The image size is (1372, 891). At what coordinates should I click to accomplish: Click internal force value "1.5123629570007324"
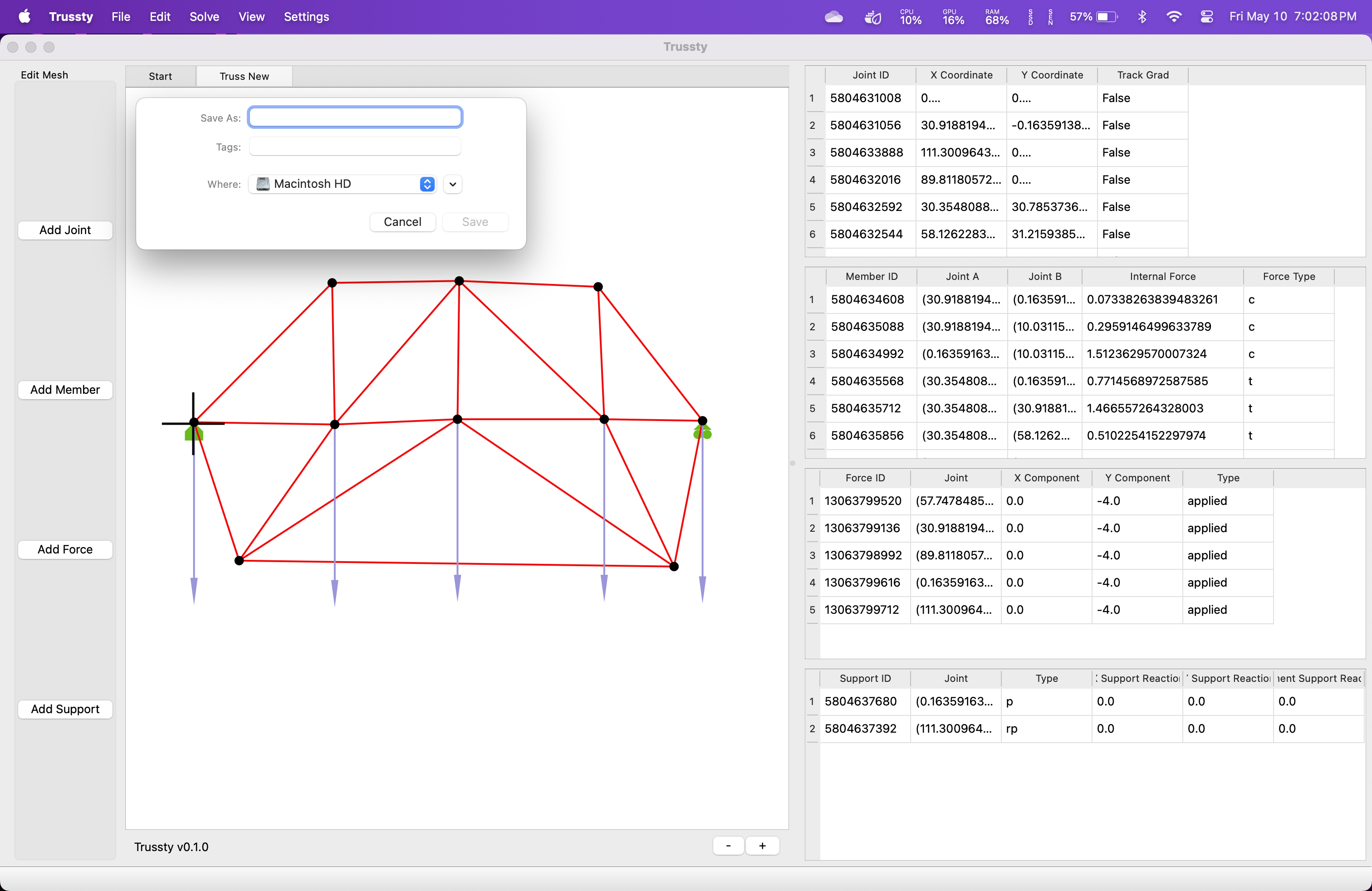pos(1163,354)
